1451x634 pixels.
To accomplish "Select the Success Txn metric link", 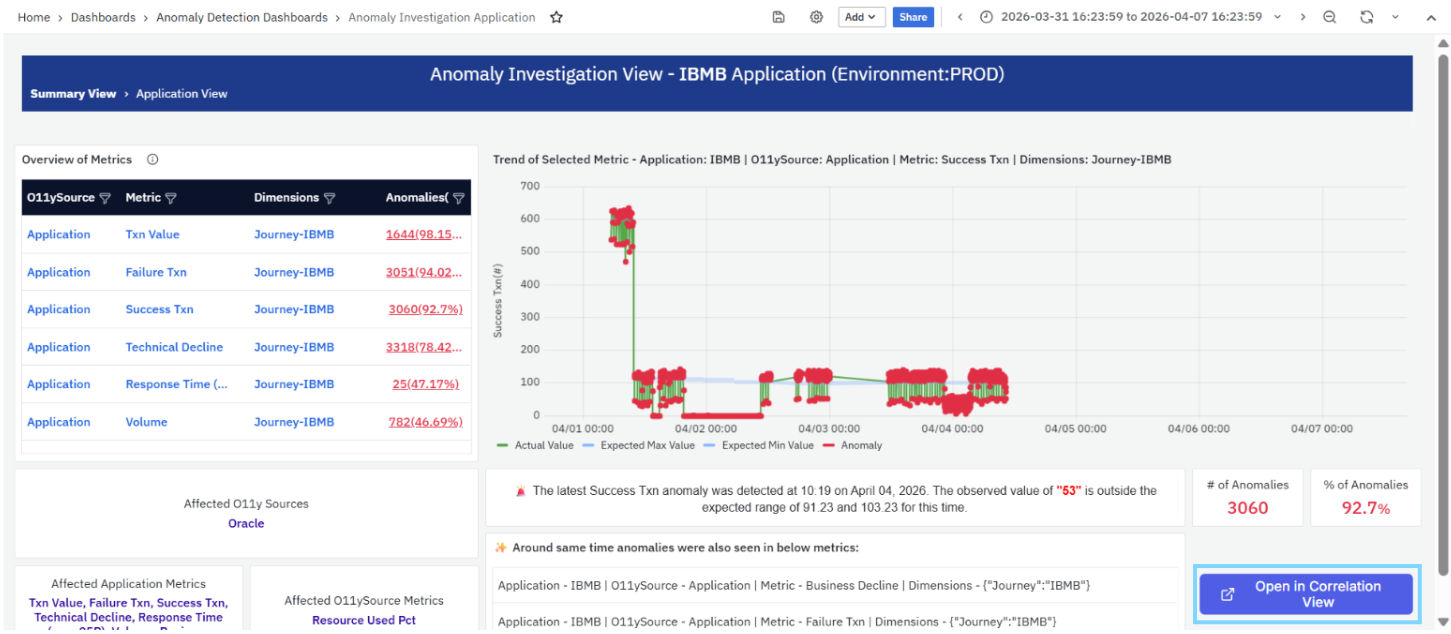I will tap(160, 310).
